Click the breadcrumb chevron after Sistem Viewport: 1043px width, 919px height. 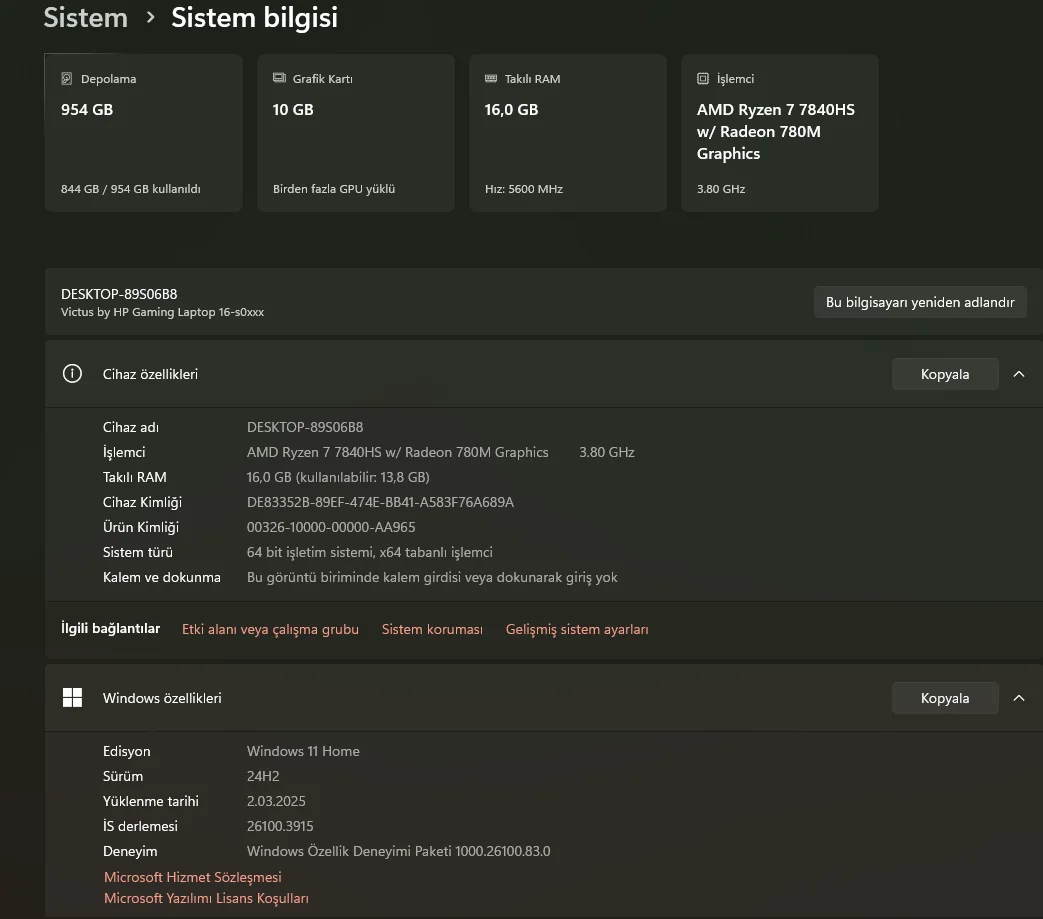(150, 18)
